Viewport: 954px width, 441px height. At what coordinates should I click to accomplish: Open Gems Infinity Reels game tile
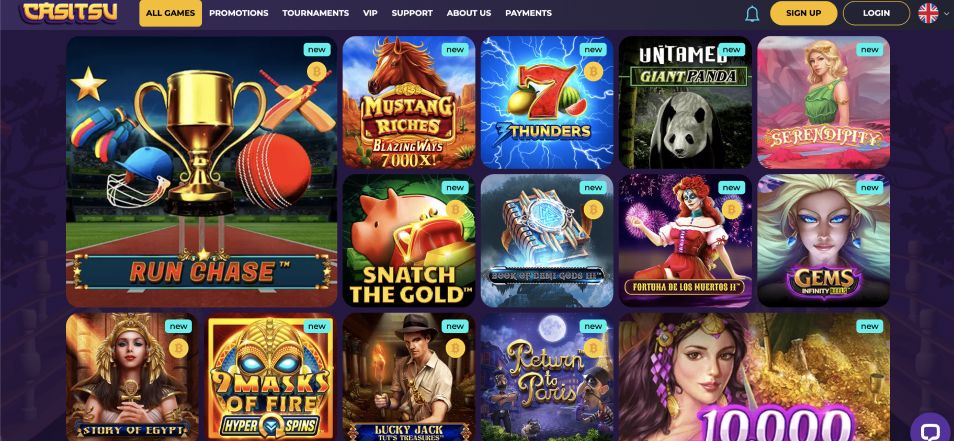click(x=823, y=240)
